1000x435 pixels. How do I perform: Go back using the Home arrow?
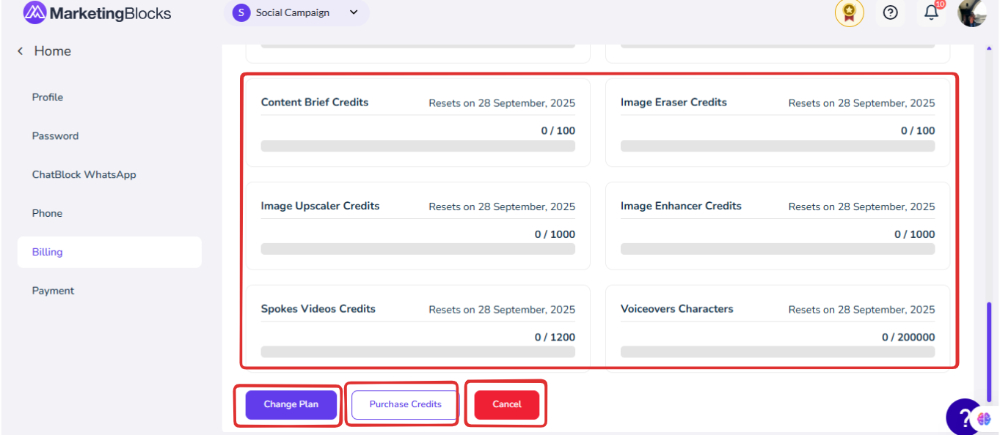pos(20,51)
